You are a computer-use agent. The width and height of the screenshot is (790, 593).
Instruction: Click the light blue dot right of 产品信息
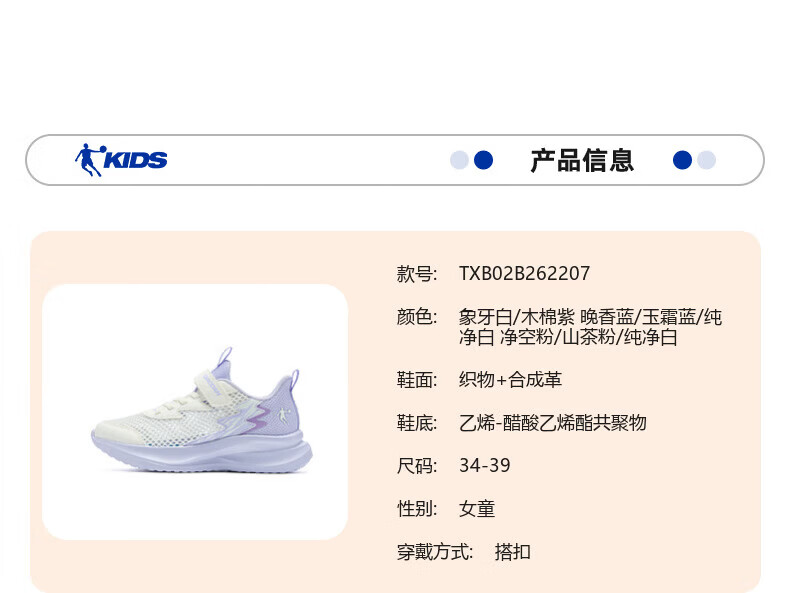[706, 160]
